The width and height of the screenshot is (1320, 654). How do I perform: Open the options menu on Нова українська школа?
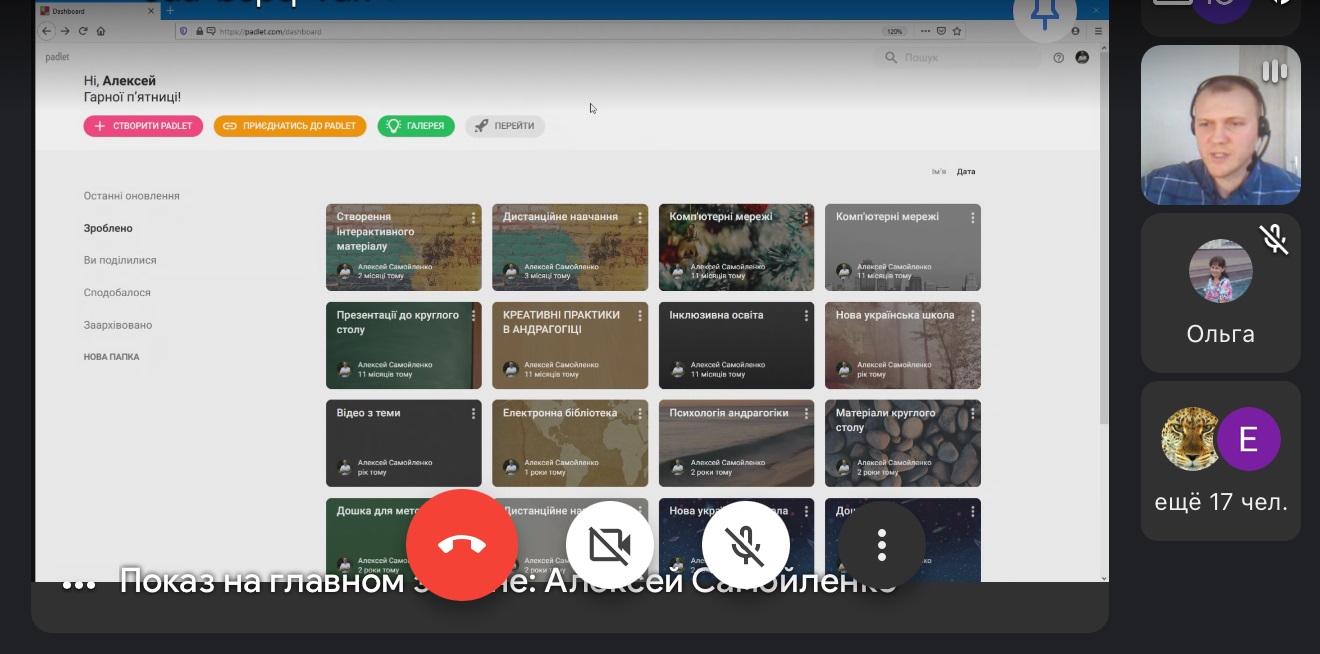[x=972, y=315]
